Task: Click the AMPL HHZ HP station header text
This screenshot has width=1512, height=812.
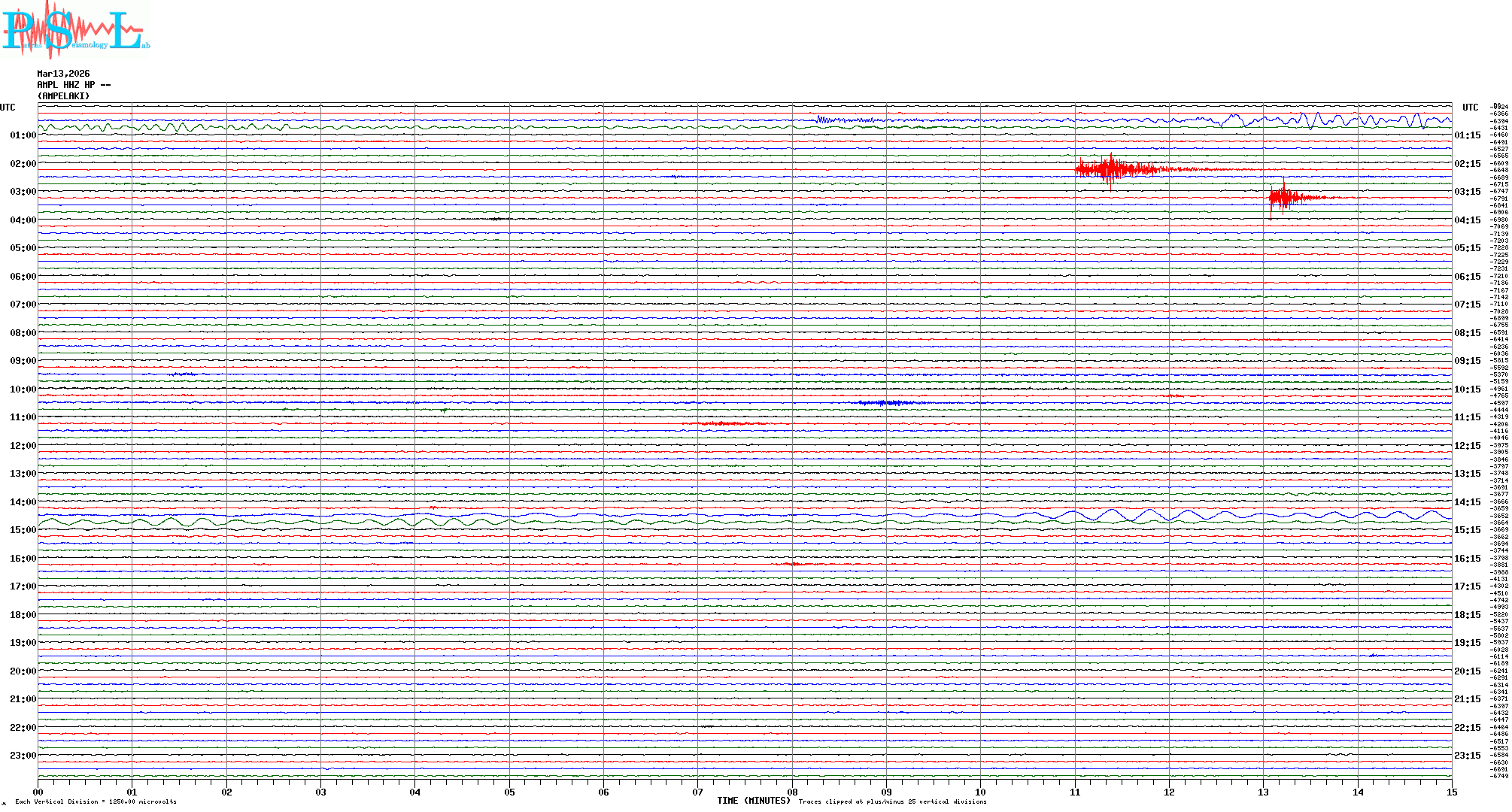Action: pos(74,85)
